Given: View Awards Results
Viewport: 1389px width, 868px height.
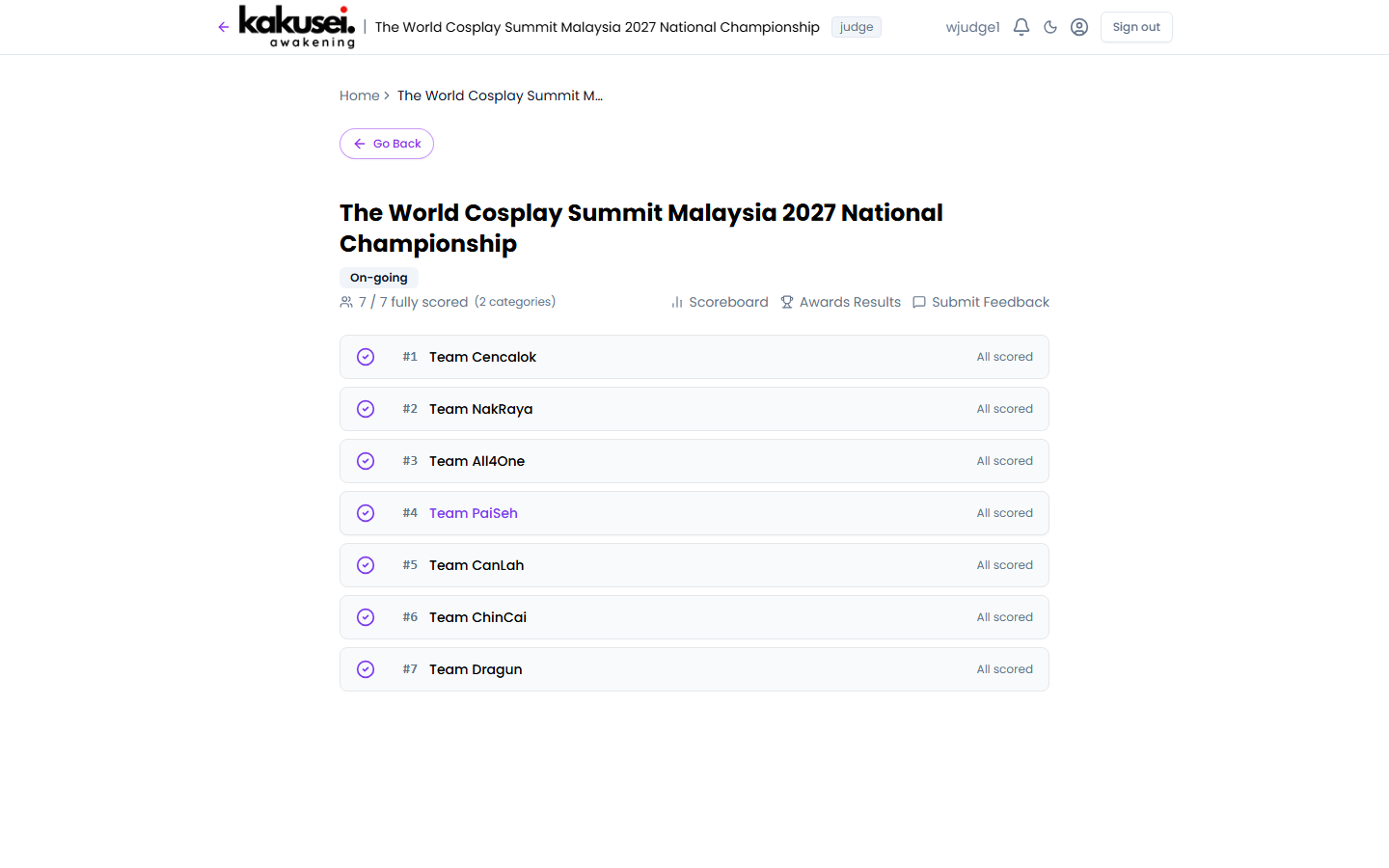Looking at the screenshot, I should coord(840,302).
